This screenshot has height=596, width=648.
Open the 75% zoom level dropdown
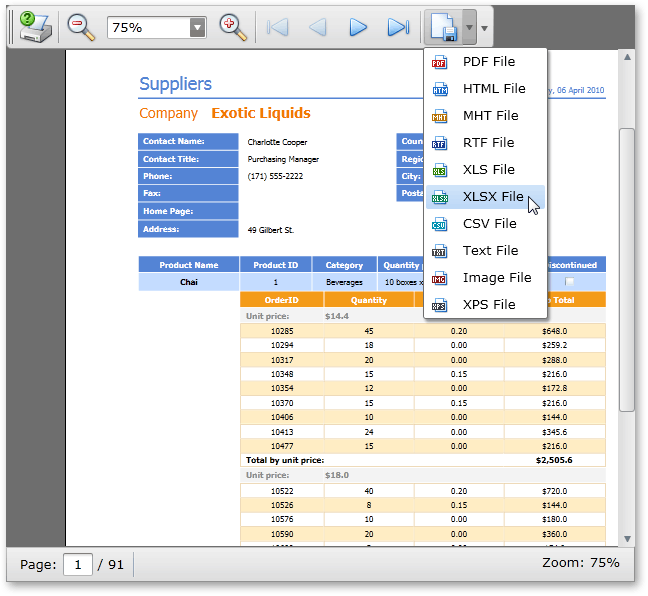coord(197,28)
